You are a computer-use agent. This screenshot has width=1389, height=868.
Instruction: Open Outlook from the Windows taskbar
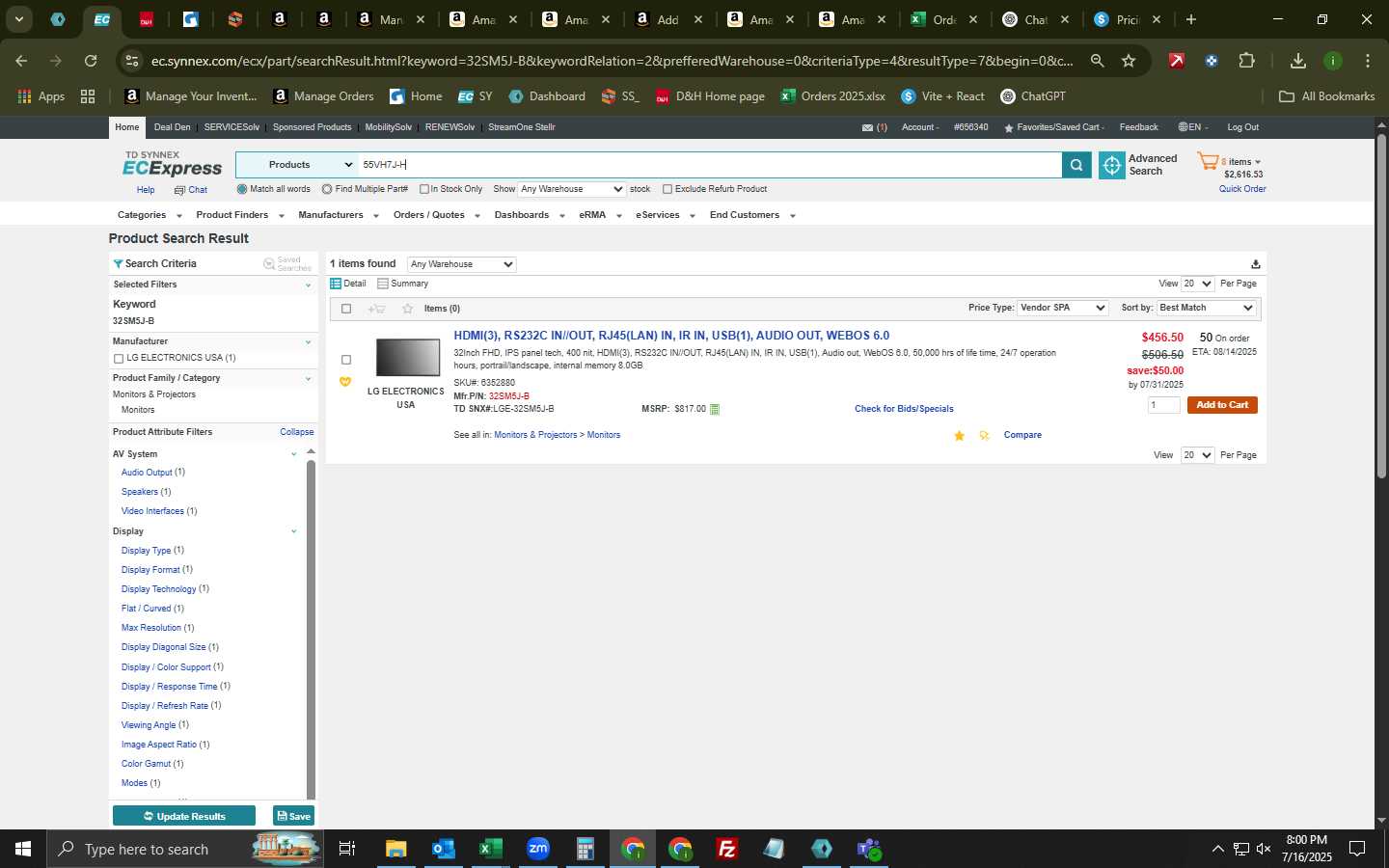pyautogui.click(x=443, y=849)
